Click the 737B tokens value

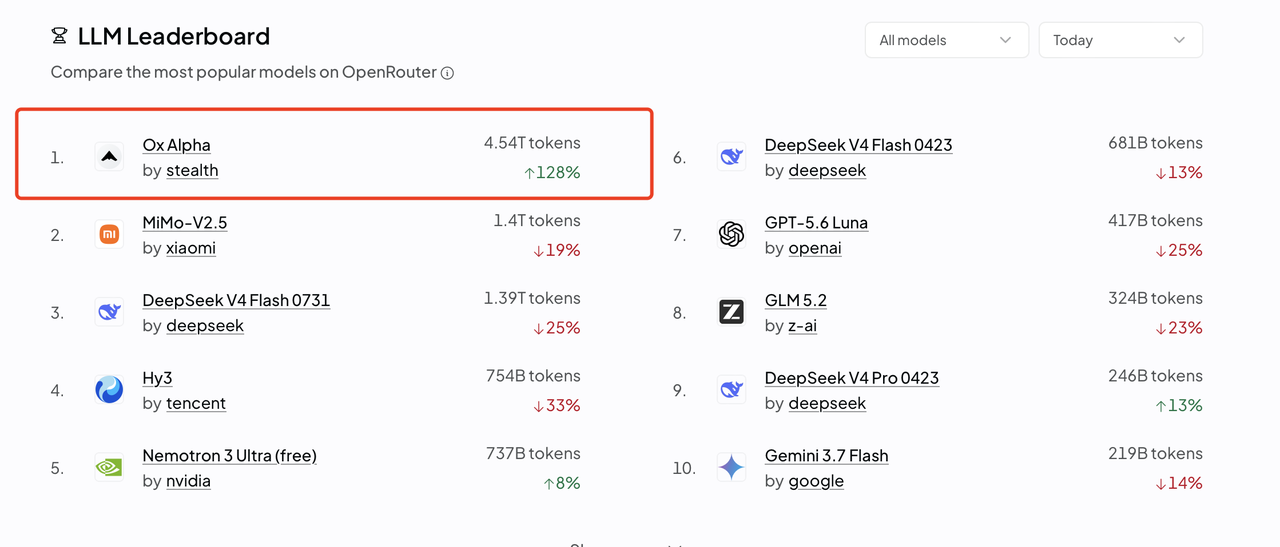pos(533,453)
